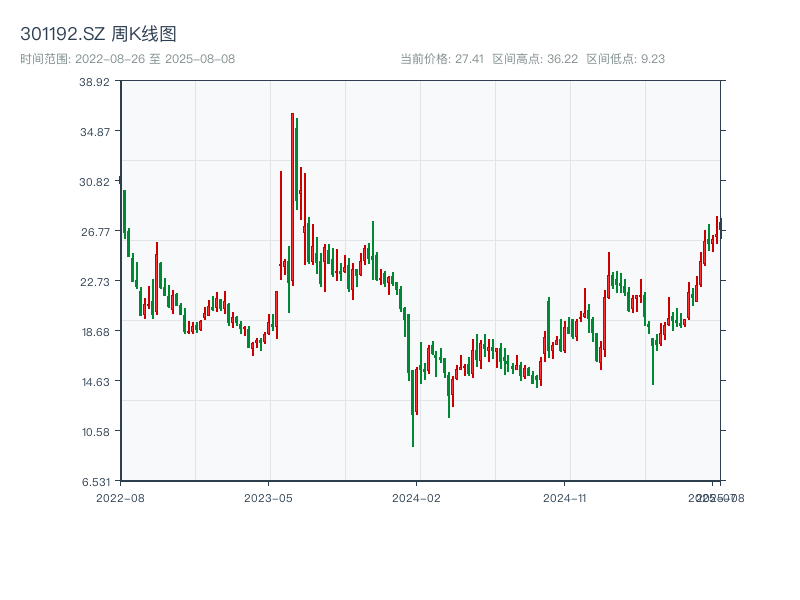Select the 2024-02 x-axis date label
Screen dimensions: 800x600
(x=417, y=497)
